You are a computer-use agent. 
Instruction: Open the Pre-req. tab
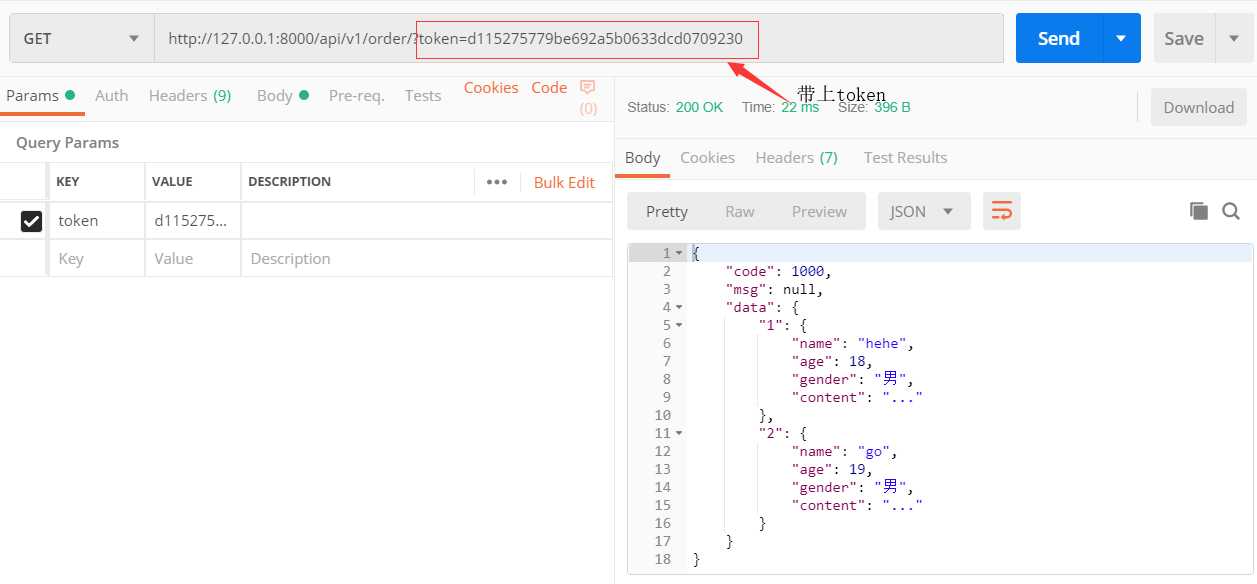coord(356,96)
